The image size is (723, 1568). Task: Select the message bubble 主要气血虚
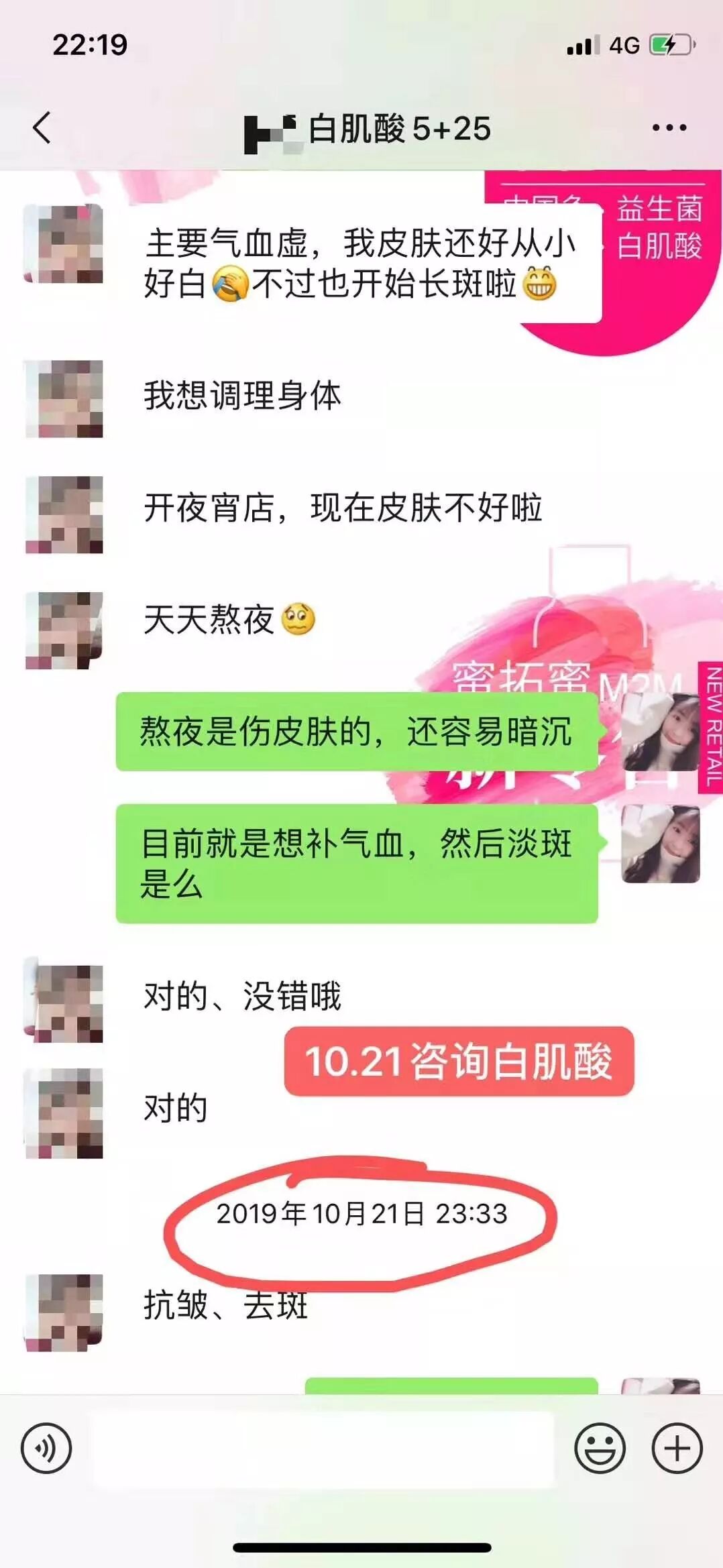360,263
